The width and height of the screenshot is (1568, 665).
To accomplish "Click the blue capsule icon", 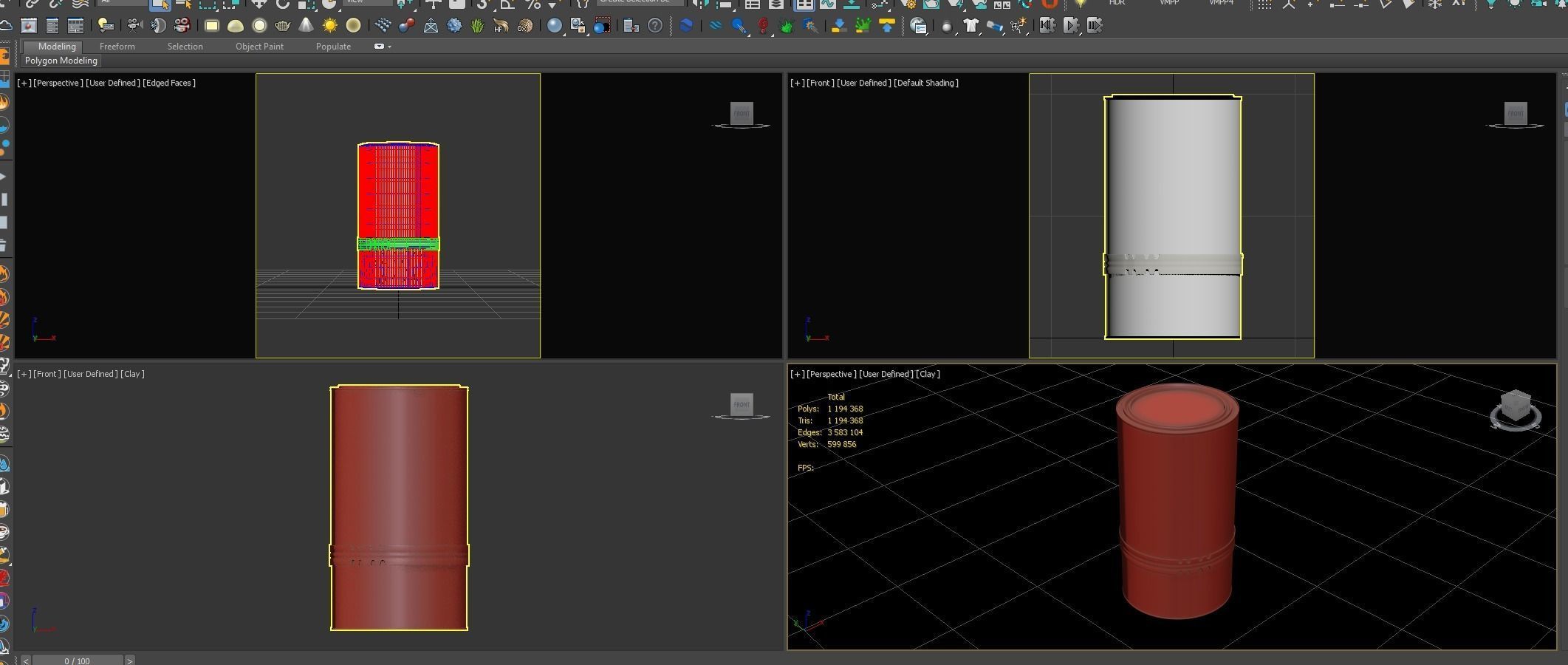I will (995, 26).
